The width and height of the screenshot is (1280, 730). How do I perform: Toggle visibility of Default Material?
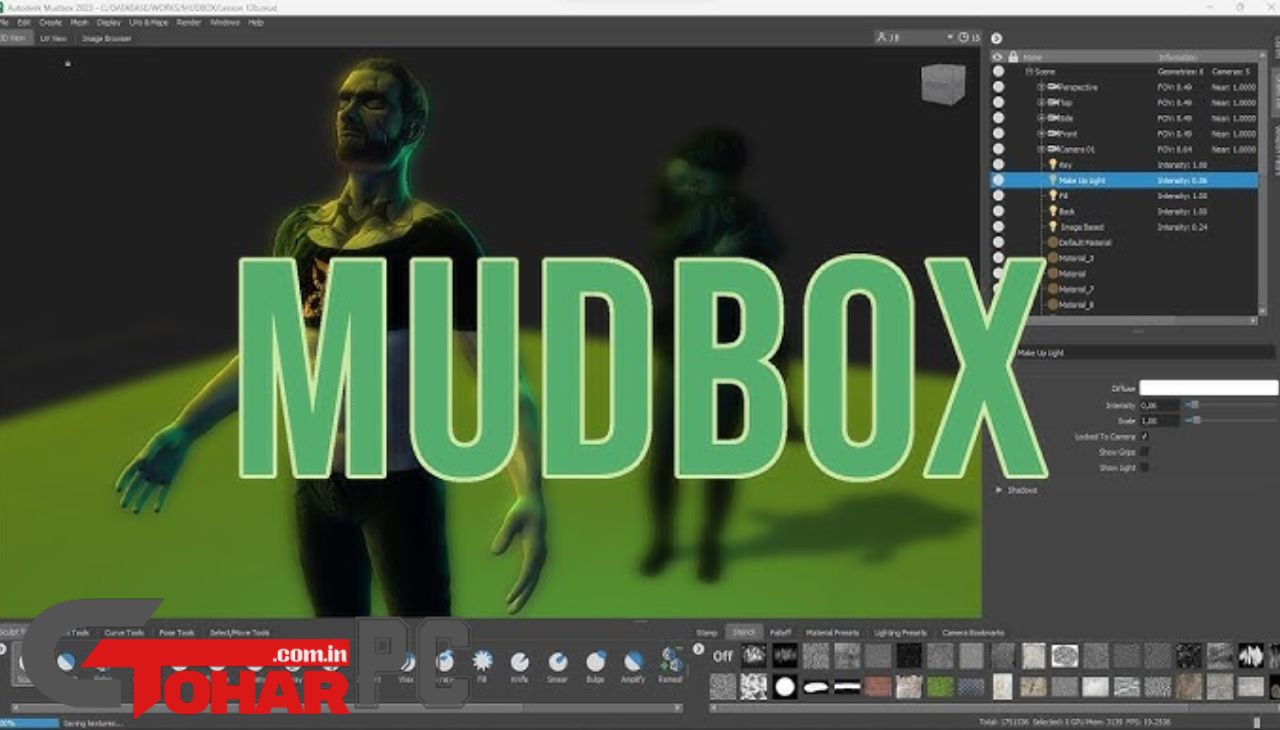(998, 242)
